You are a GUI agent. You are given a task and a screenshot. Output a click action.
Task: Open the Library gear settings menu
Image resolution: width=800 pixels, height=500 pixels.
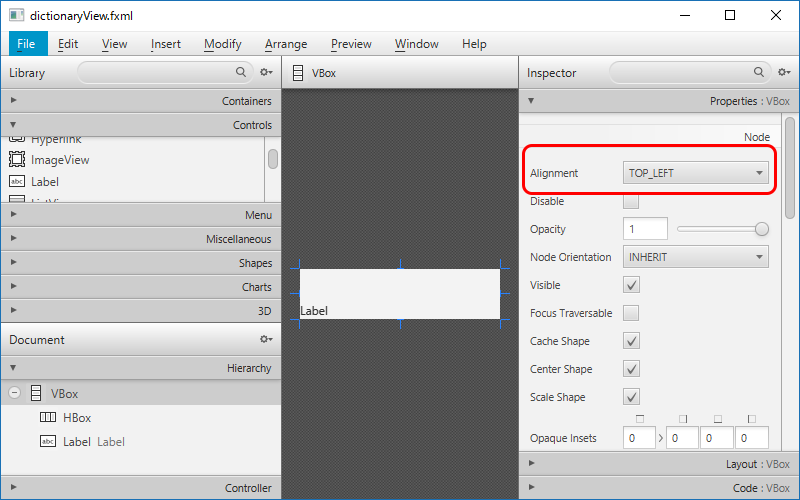point(266,73)
